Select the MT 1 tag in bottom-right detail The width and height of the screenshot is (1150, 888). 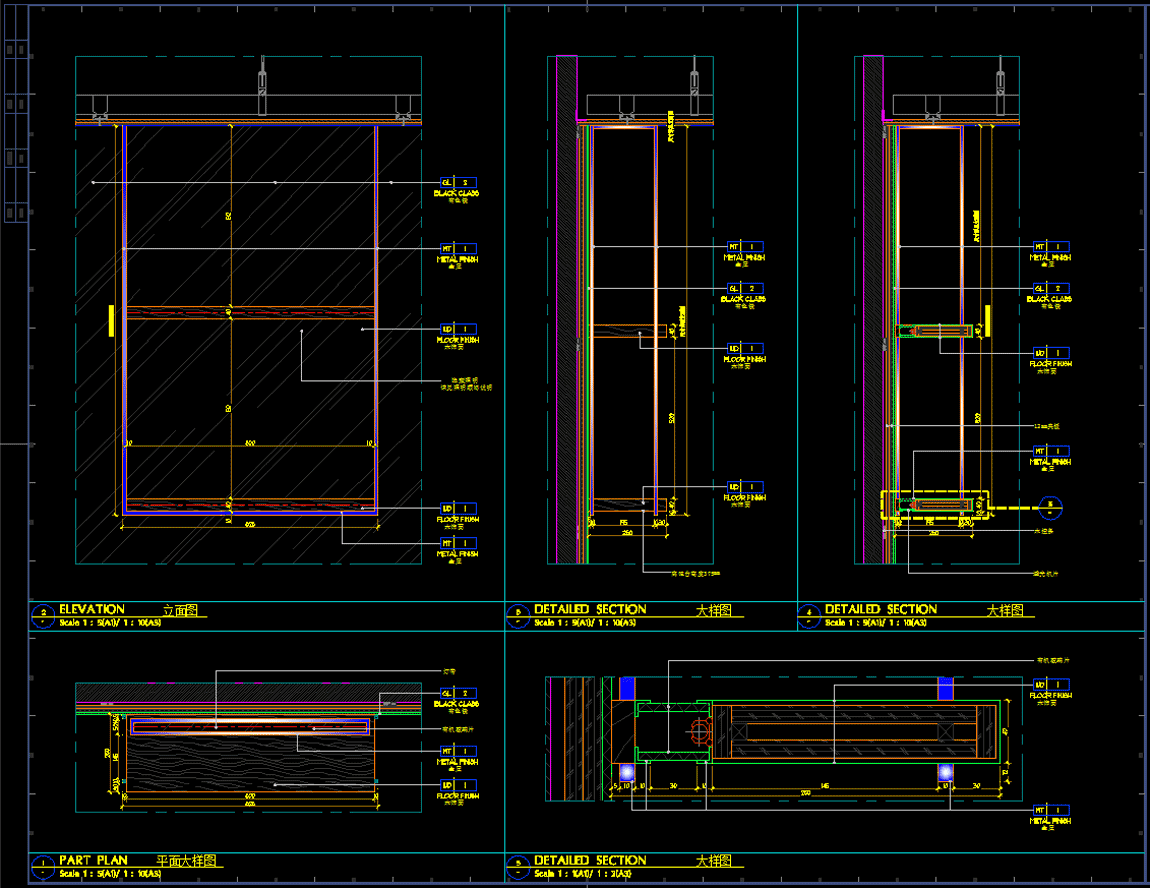click(1049, 810)
